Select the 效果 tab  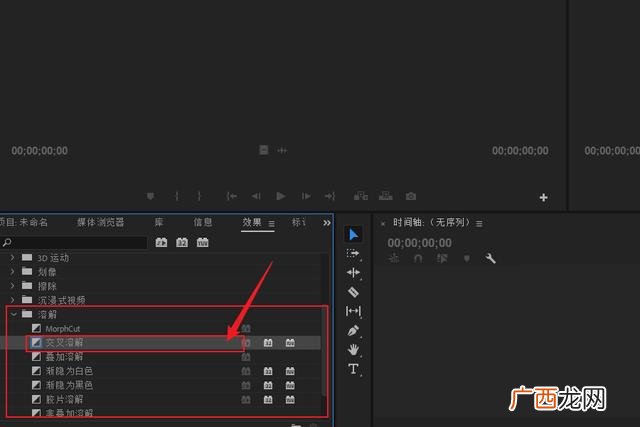point(252,222)
